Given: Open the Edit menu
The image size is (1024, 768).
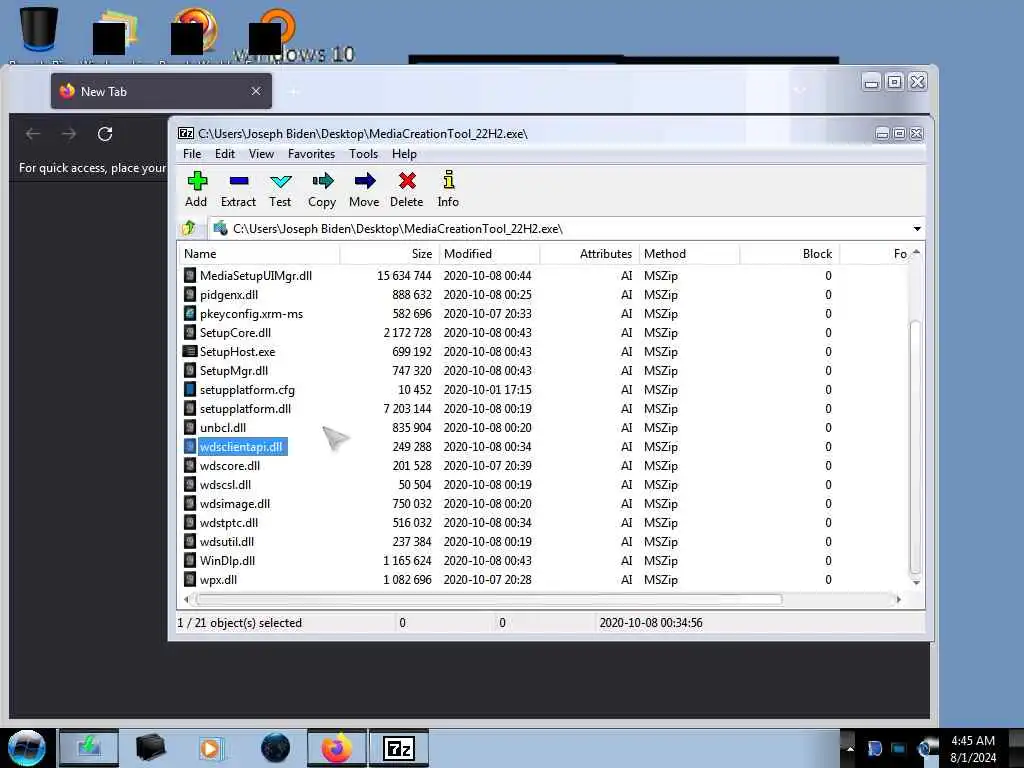Looking at the screenshot, I should coord(225,154).
